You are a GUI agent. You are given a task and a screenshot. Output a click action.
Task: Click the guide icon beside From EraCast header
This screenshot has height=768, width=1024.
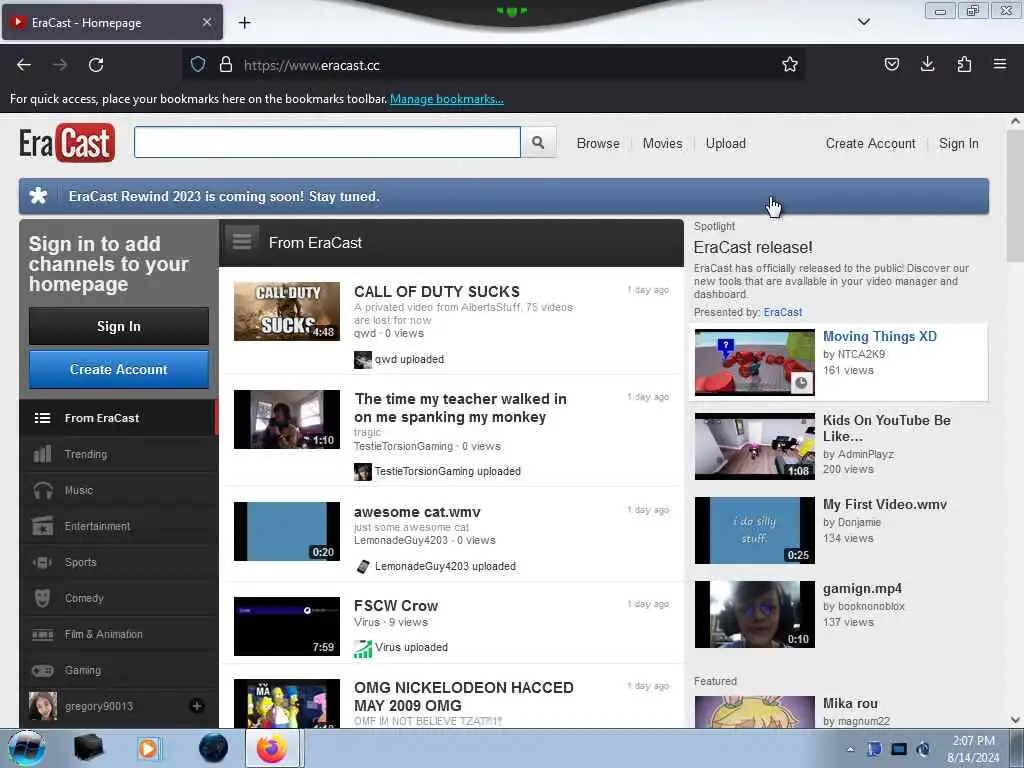coord(242,242)
